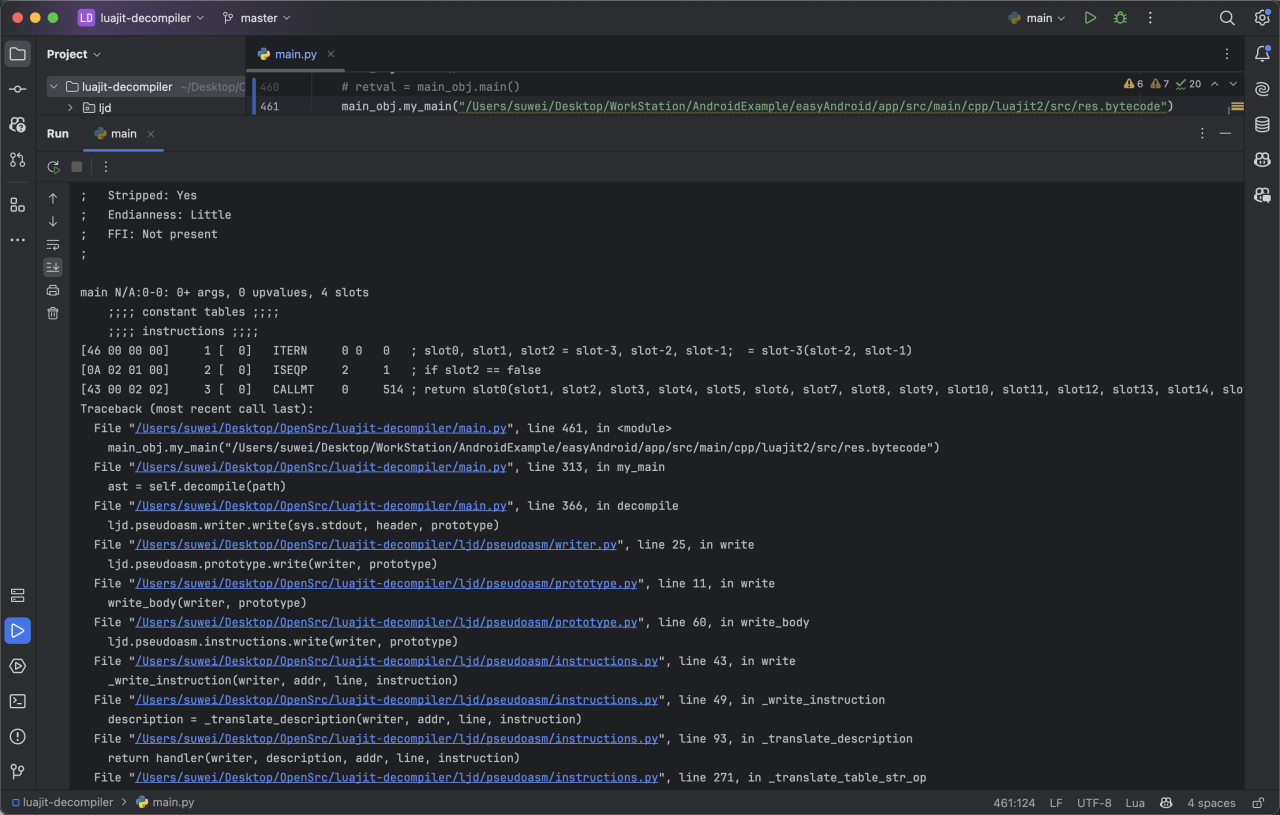Open the master branch dropdown
This screenshot has width=1280, height=815.
(x=256, y=18)
